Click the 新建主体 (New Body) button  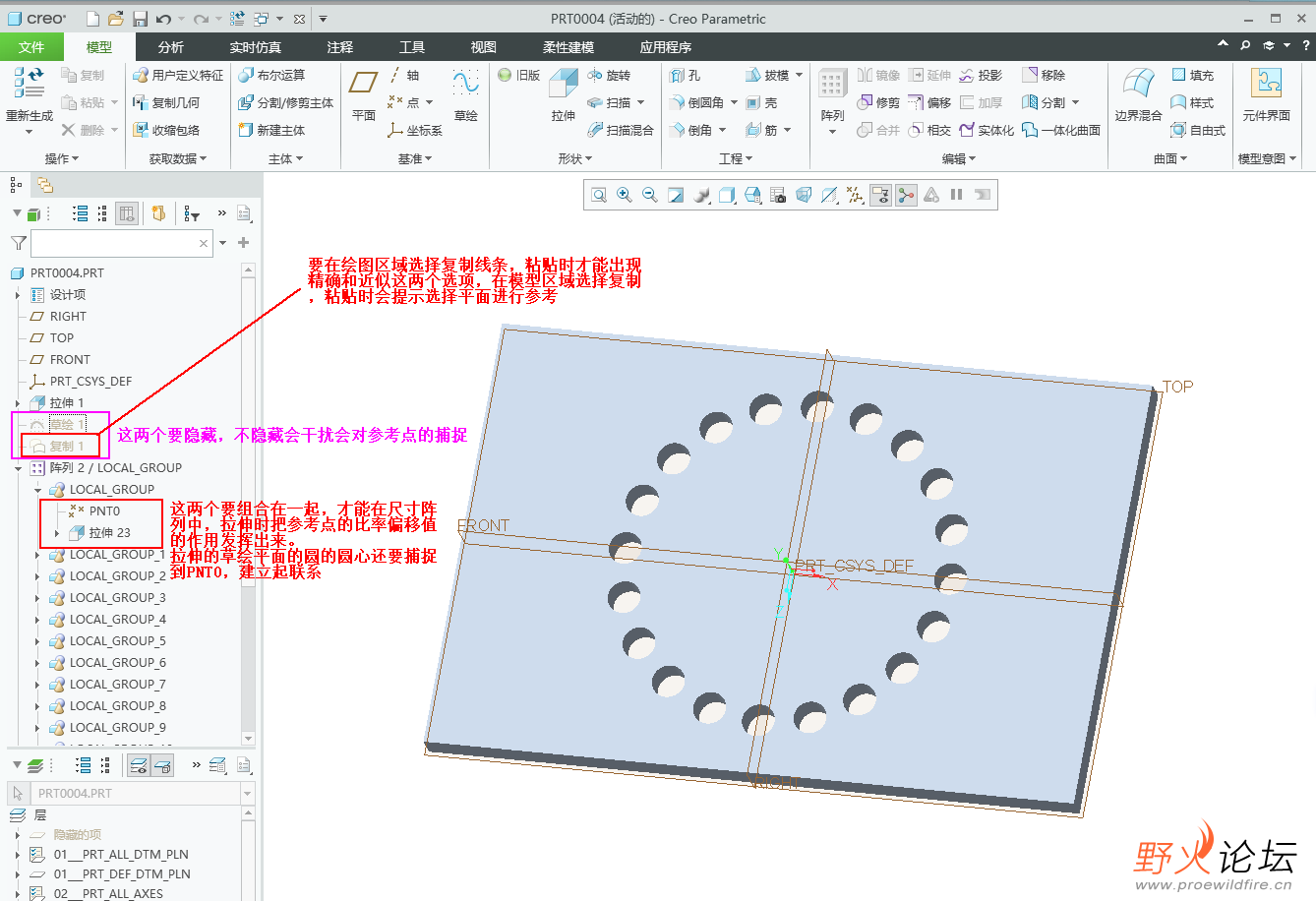271,130
